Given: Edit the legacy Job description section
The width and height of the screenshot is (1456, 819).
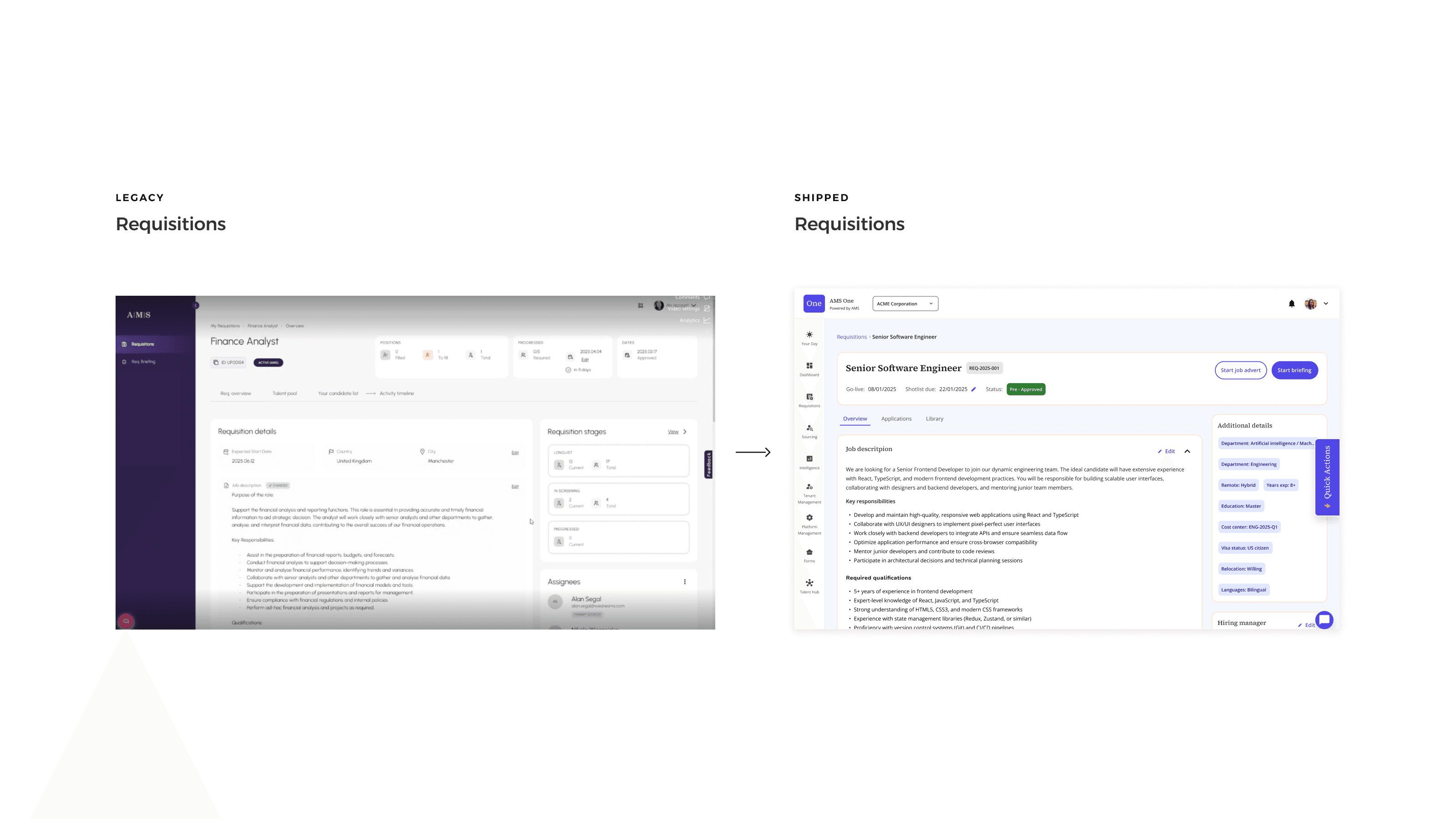Looking at the screenshot, I should click(x=515, y=487).
